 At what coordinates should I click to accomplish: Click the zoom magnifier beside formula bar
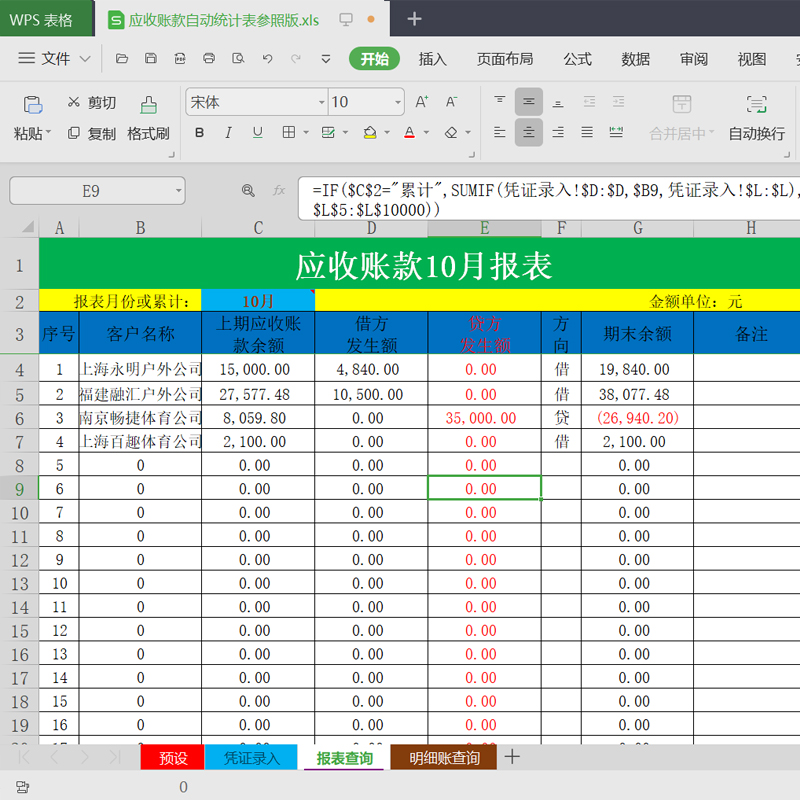pos(248,191)
